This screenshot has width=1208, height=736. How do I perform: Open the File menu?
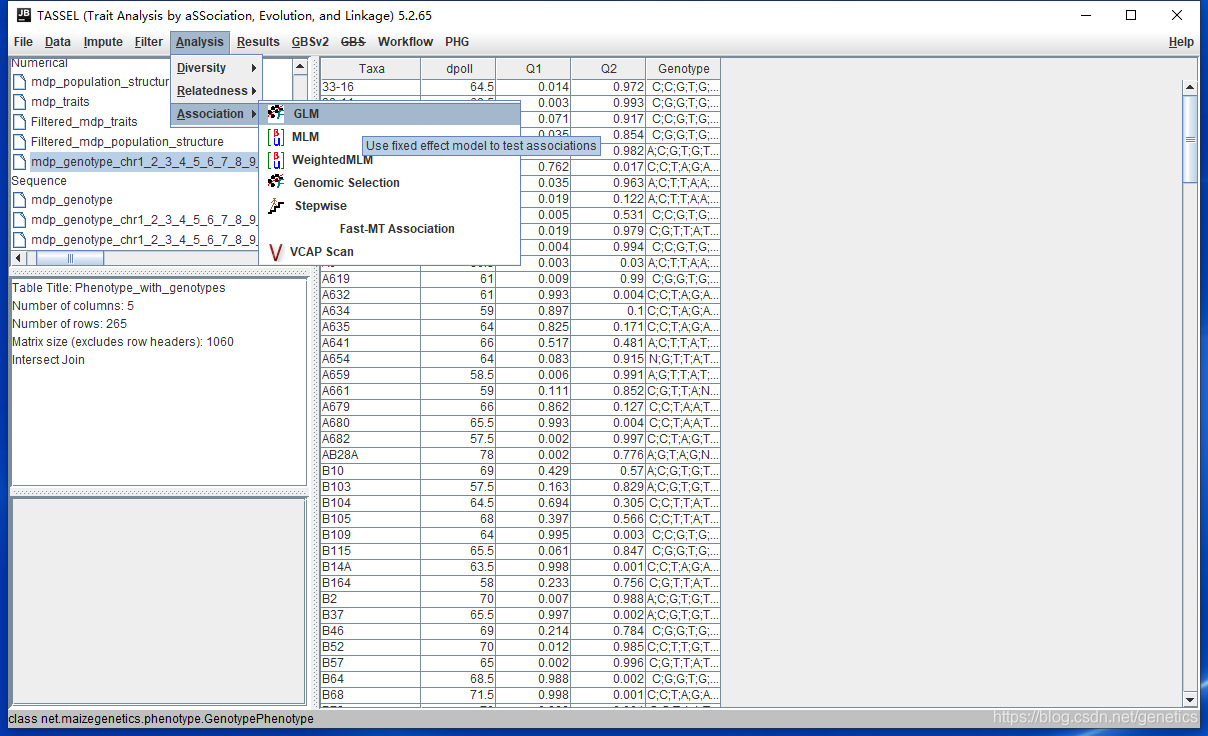pyautogui.click(x=23, y=42)
